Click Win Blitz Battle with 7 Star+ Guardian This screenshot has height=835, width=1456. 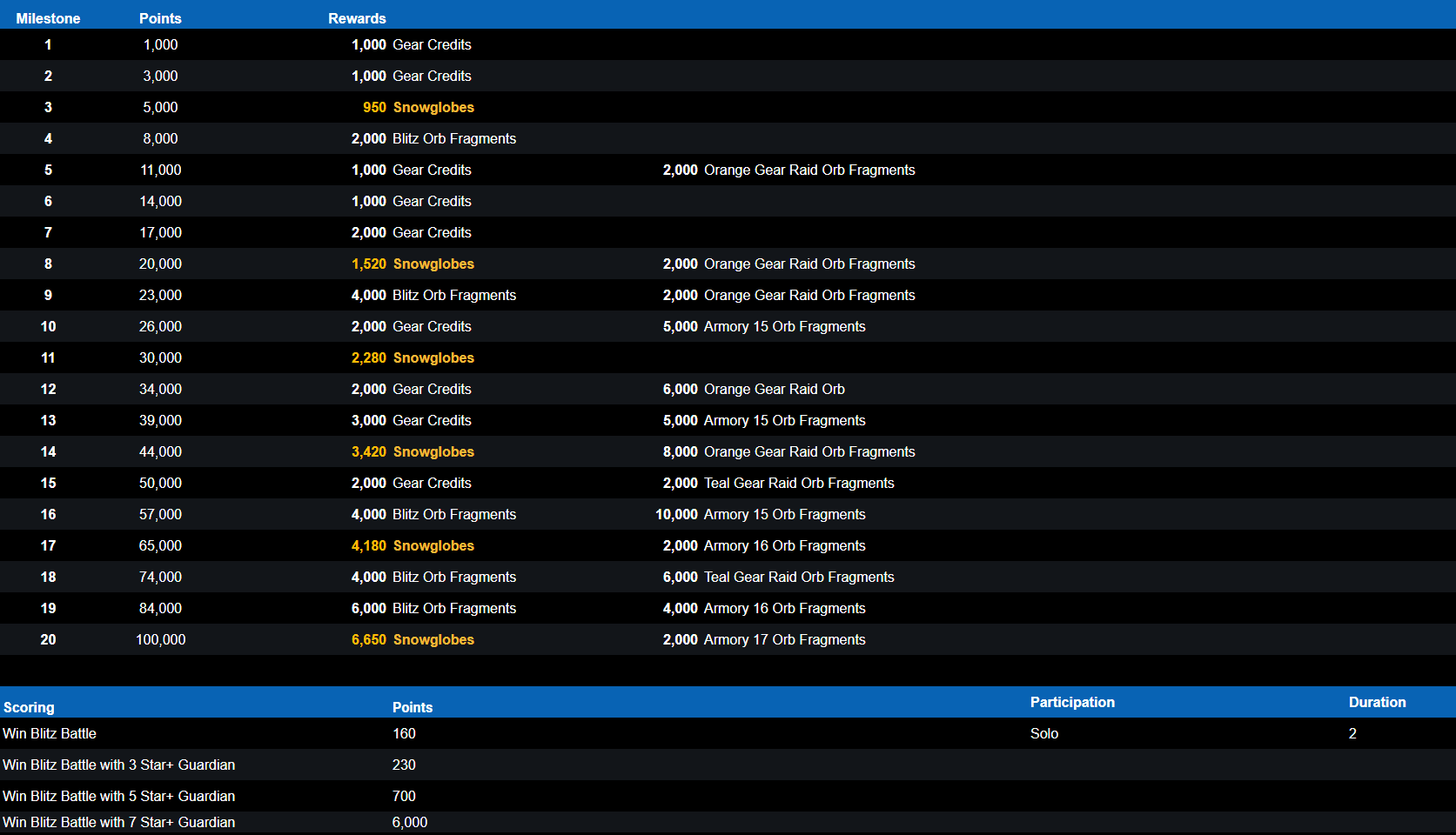[x=119, y=822]
